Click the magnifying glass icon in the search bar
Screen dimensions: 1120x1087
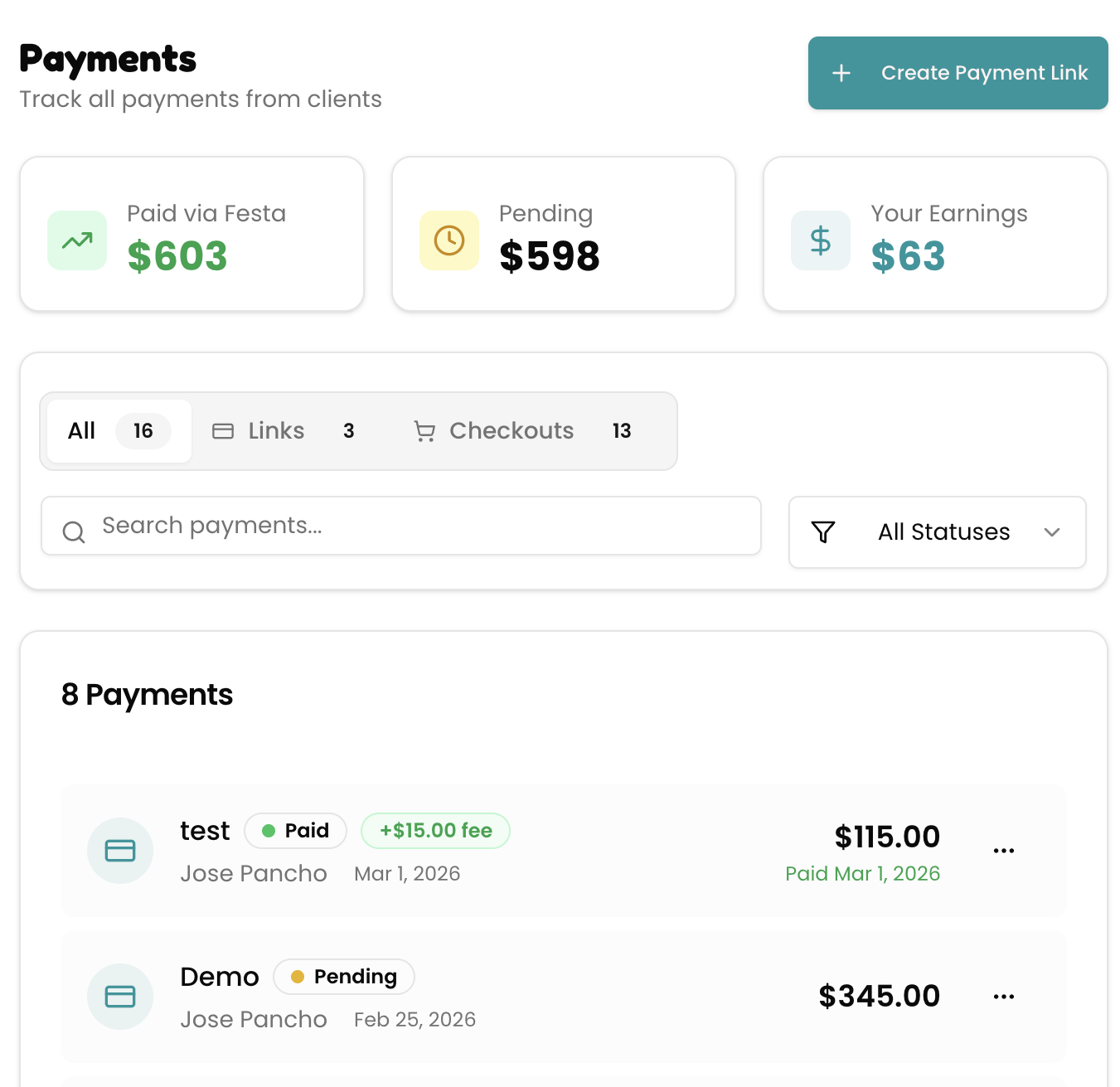[74, 531]
